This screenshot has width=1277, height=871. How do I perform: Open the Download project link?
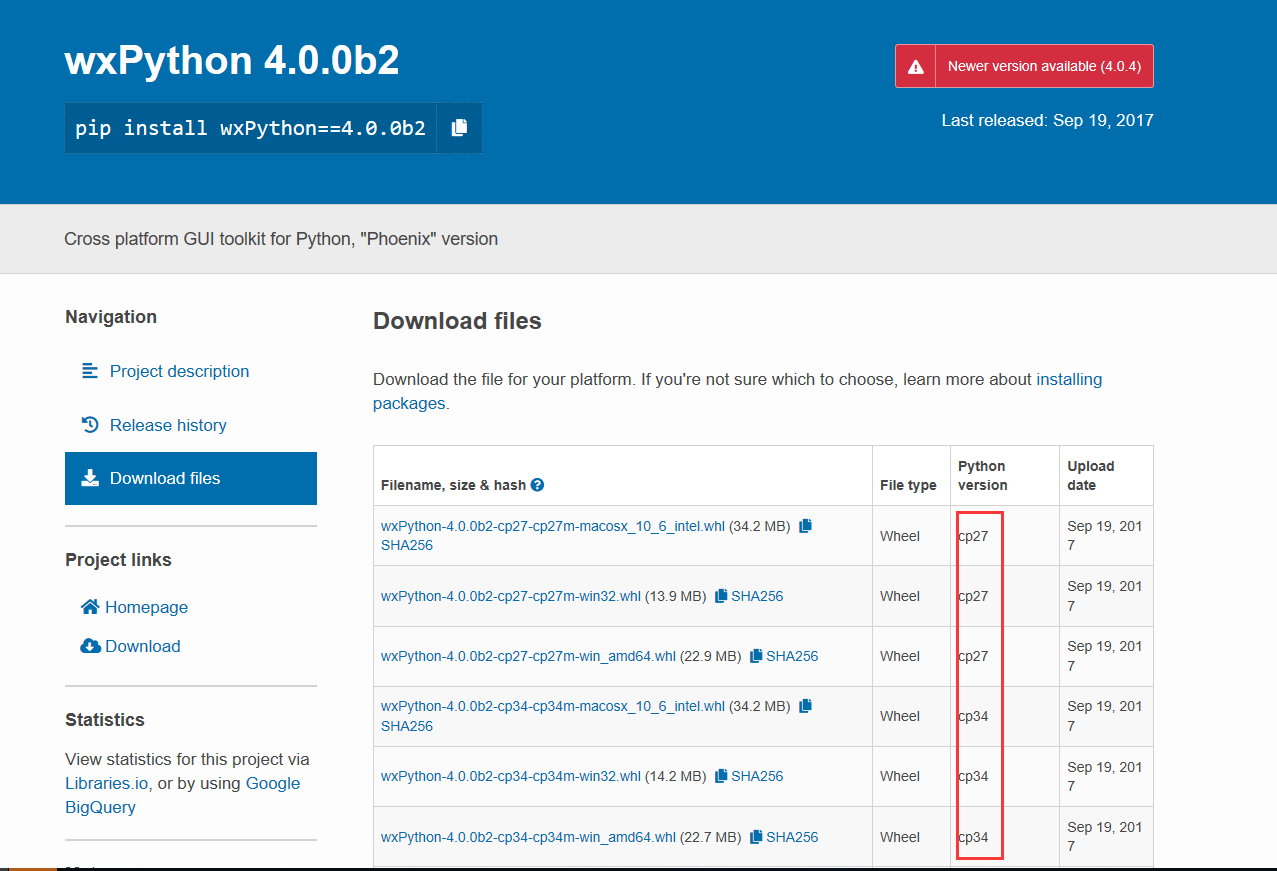point(143,646)
